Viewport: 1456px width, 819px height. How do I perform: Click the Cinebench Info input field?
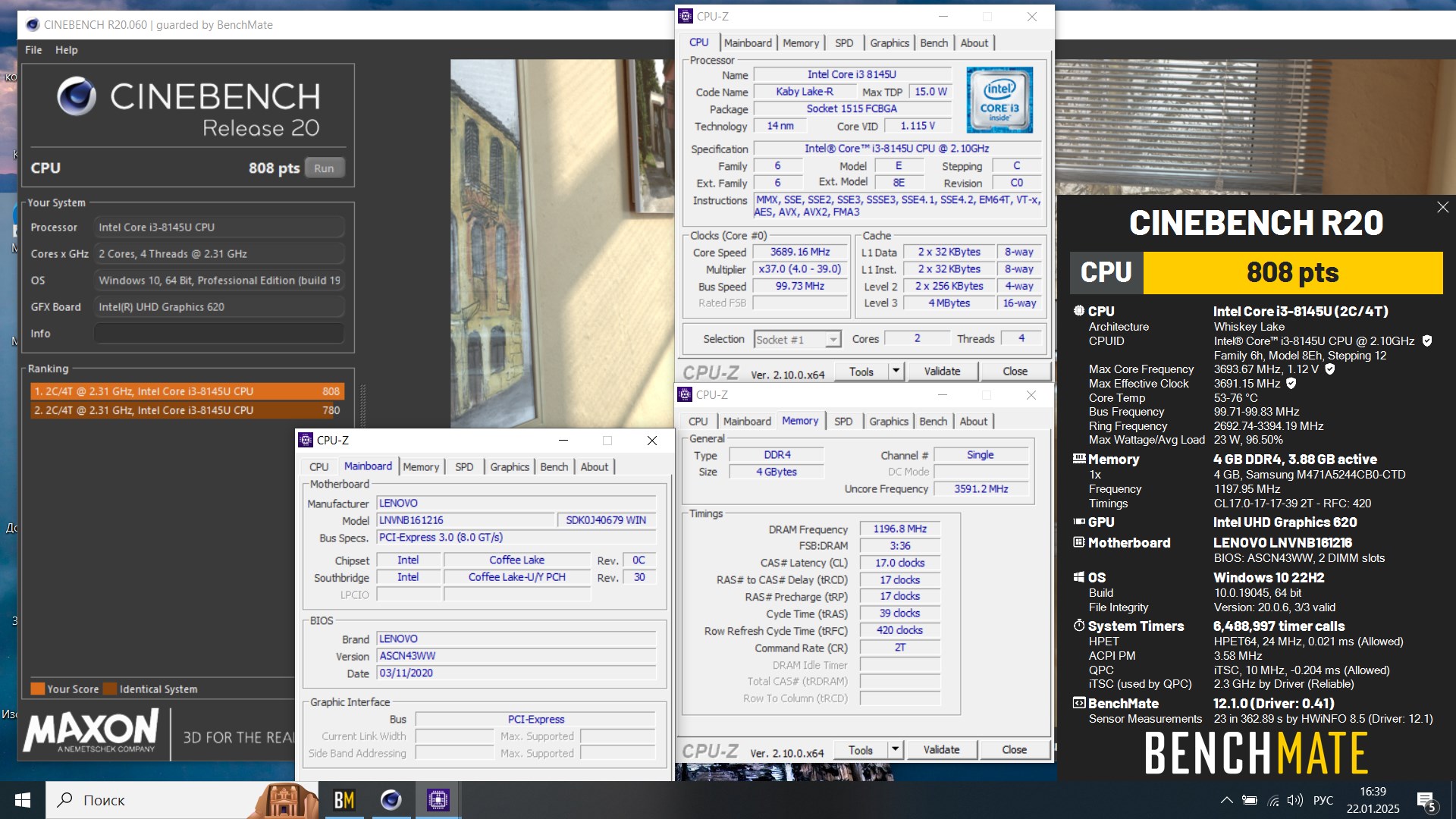click(x=219, y=334)
